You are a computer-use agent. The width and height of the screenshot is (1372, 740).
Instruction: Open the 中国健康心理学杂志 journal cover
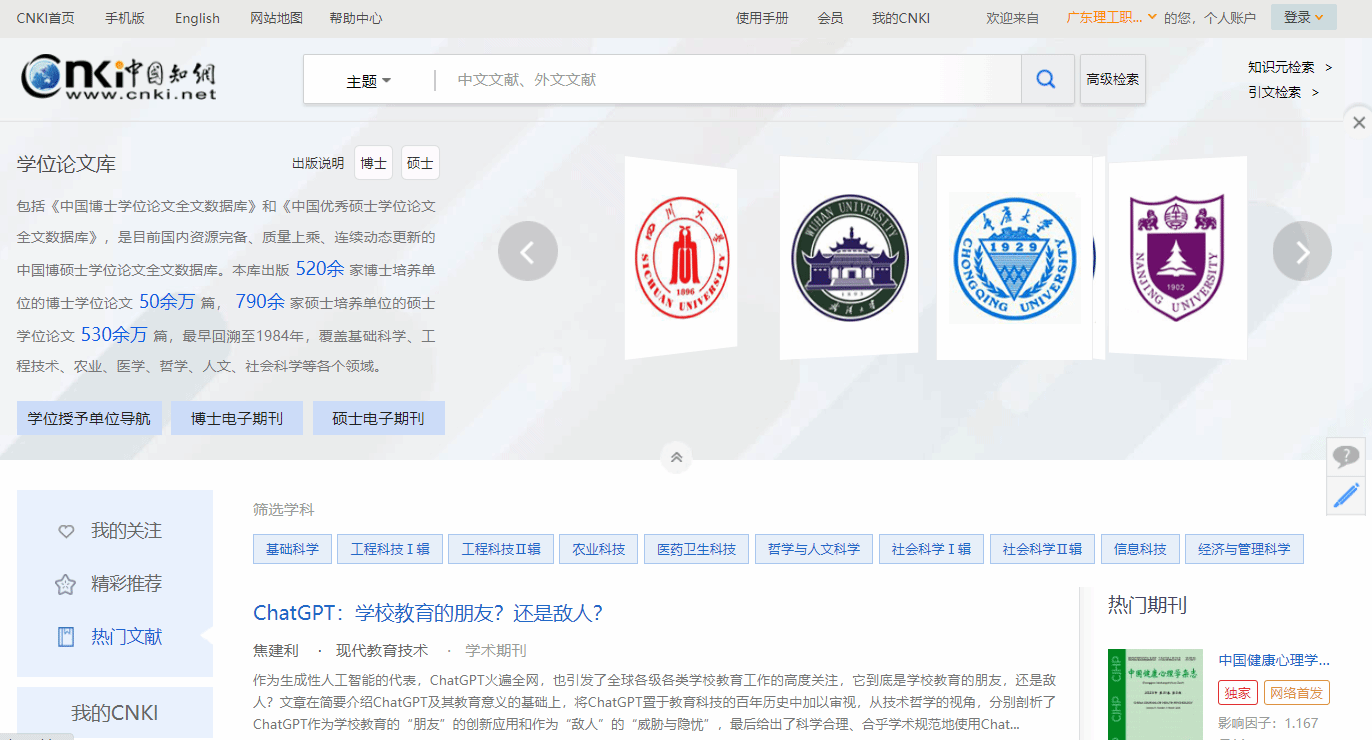pos(1155,694)
